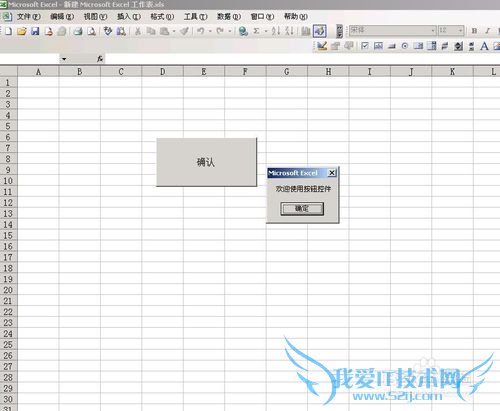Click the Undo arrow icon

click(201, 31)
